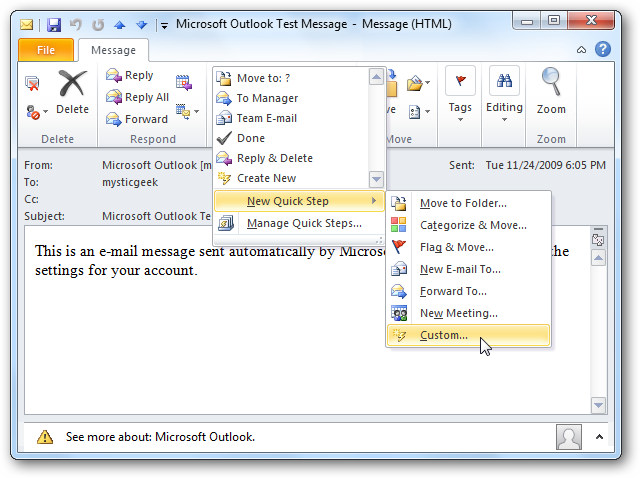Open Customize Quick Access Toolbar dropdown

click(x=164, y=26)
